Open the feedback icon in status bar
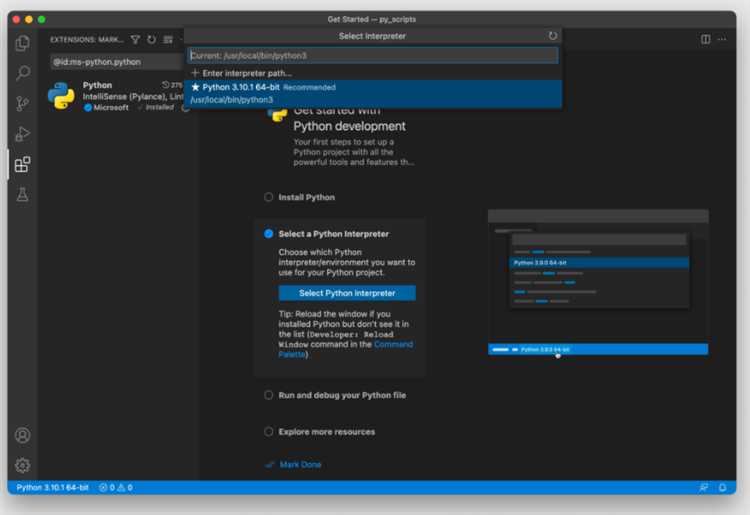Screen dimensions: 750x515 click(x=704, y=488)
